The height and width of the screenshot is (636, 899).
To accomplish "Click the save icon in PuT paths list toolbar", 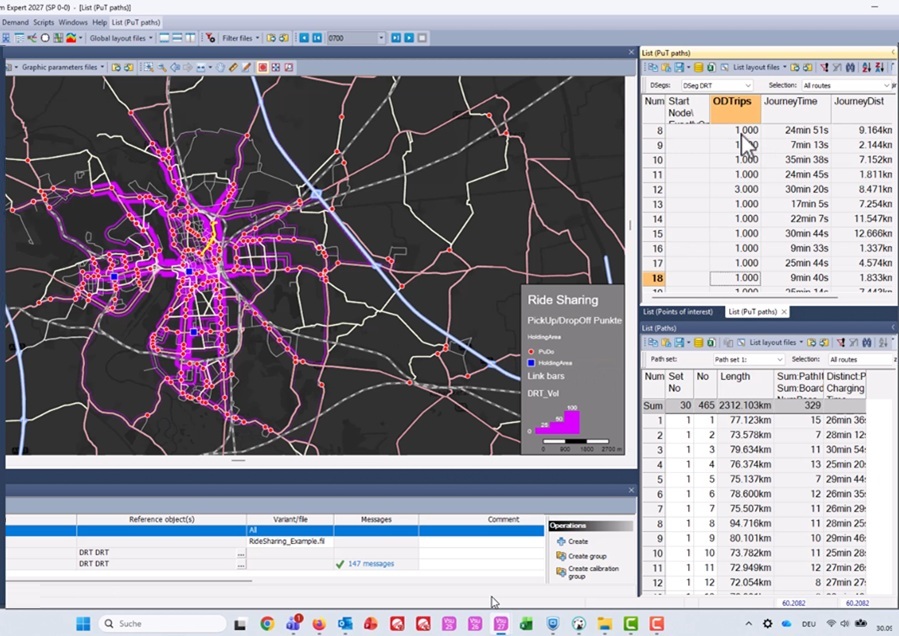I will tap(679, 68).
